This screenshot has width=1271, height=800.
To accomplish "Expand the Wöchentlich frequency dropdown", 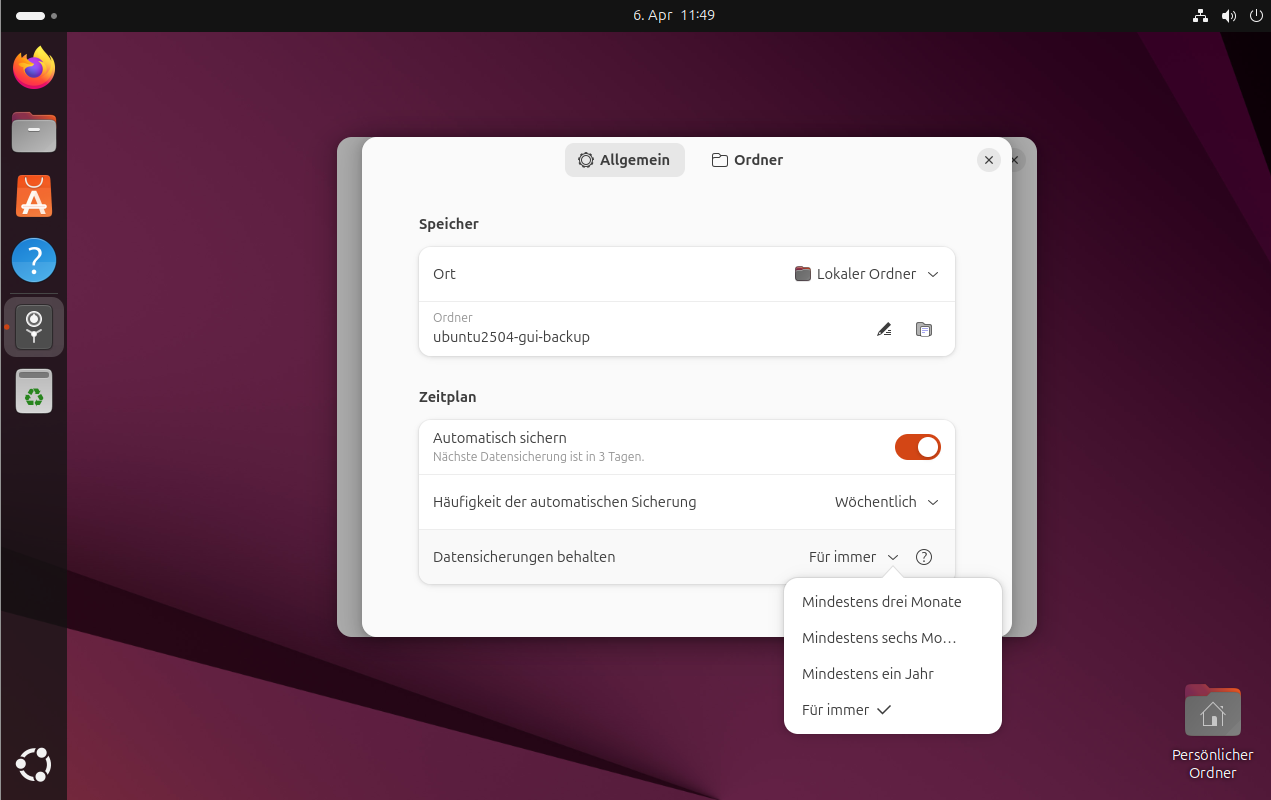I will tap(886, 502).
